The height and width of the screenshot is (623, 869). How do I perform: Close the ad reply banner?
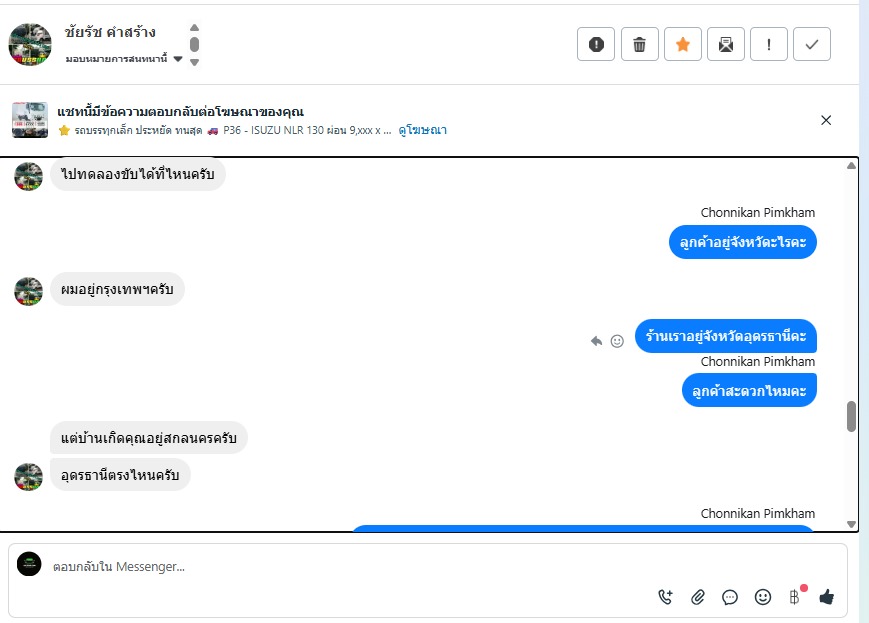tap(826, 120)
